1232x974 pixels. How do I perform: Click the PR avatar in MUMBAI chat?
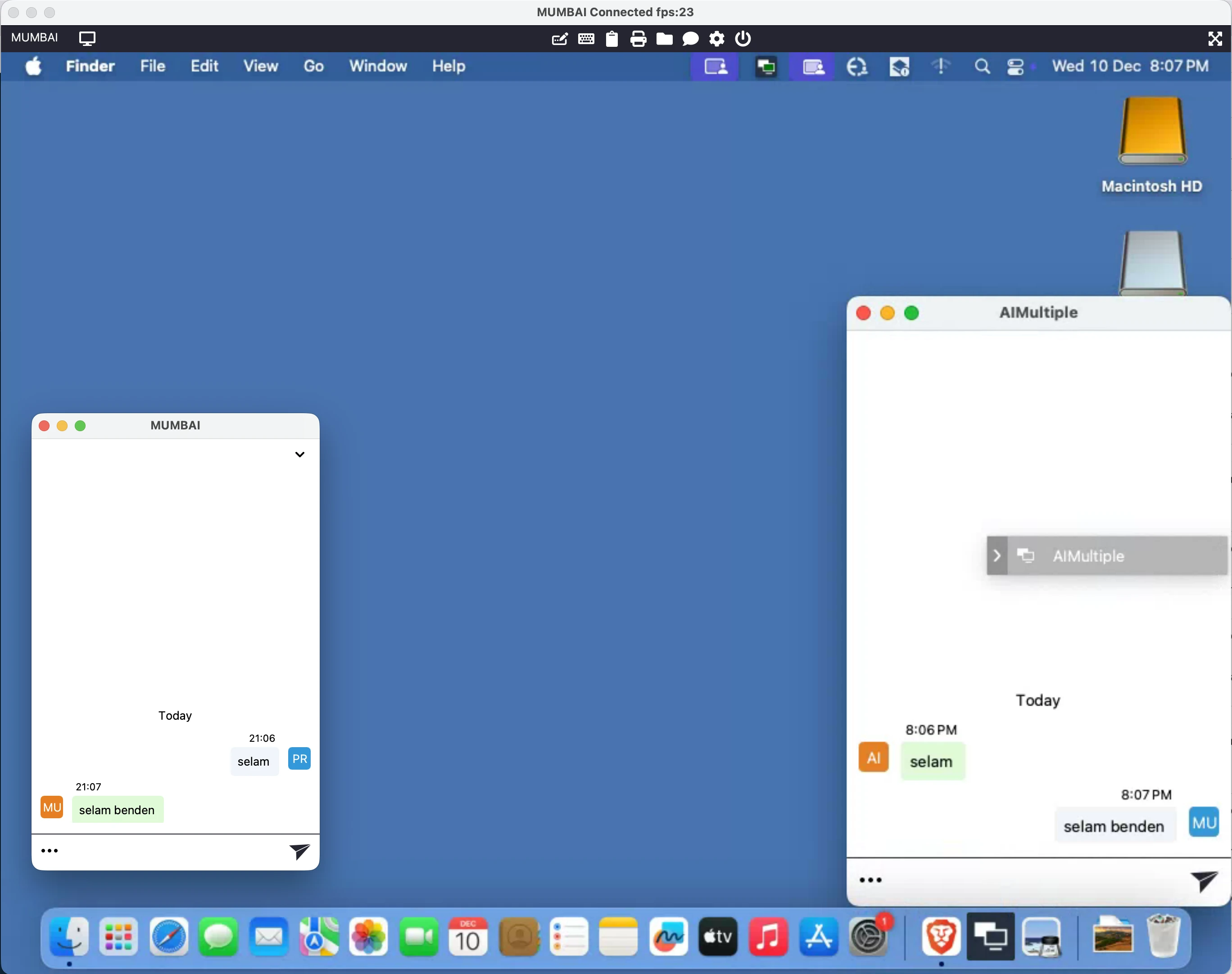tap(299, 759)
